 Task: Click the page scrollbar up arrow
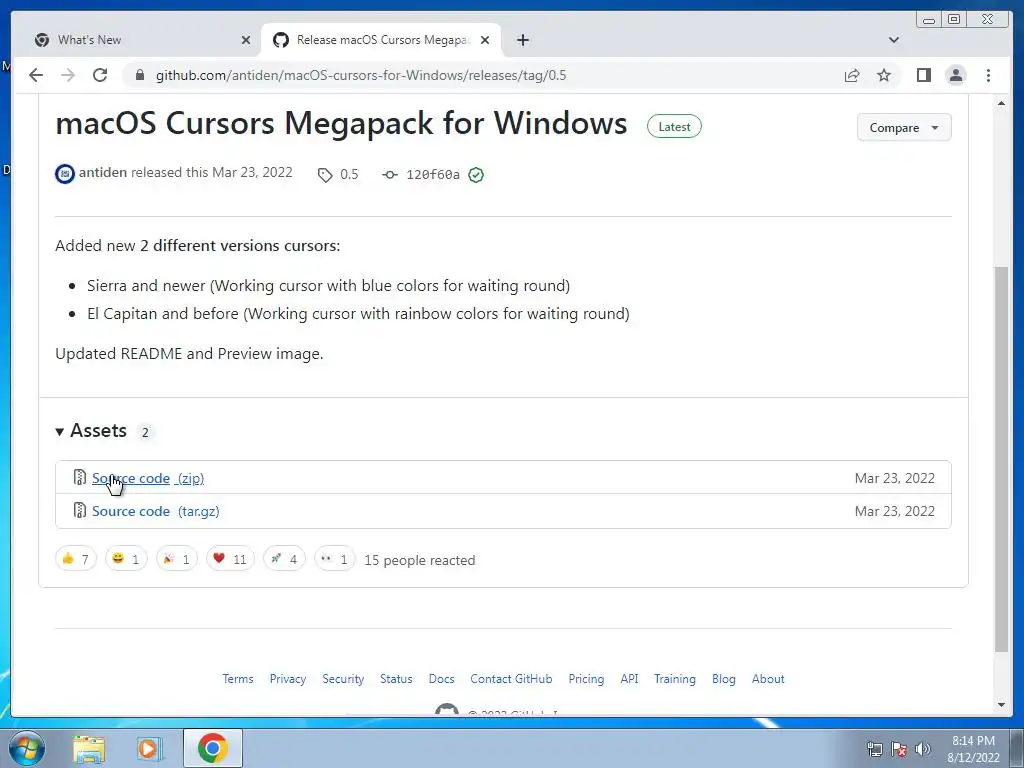(x=1001, y=103)
